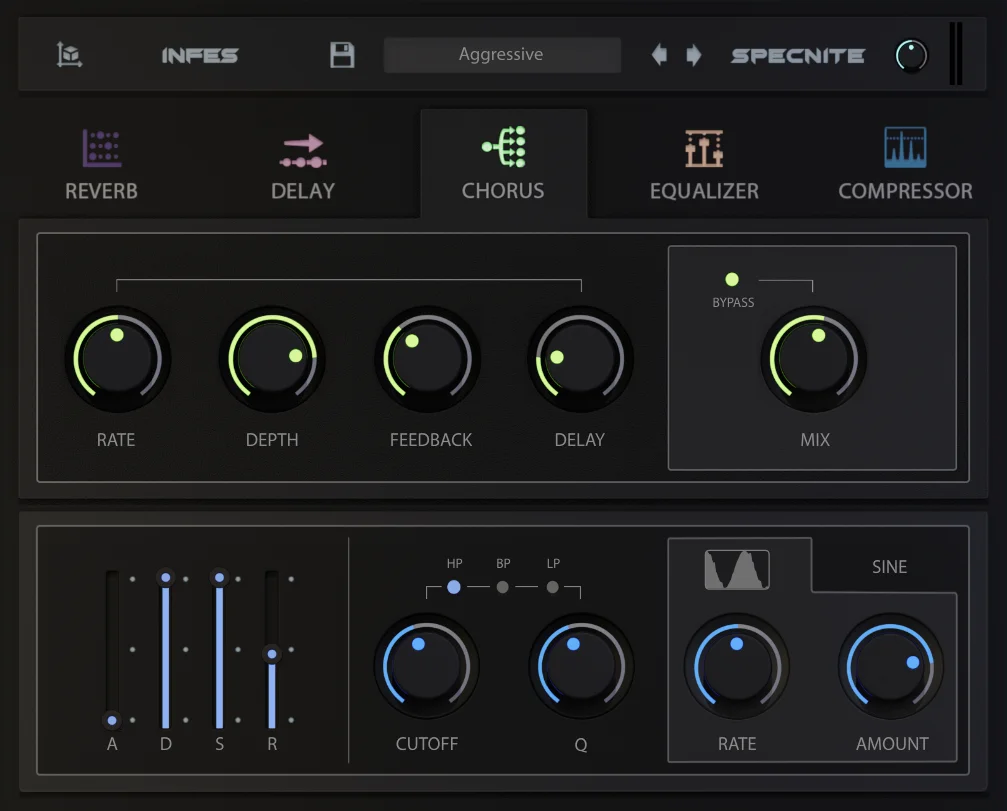The image size is (1007, 811).
Task: Click the purple Reverb icon
Action: 101,148
